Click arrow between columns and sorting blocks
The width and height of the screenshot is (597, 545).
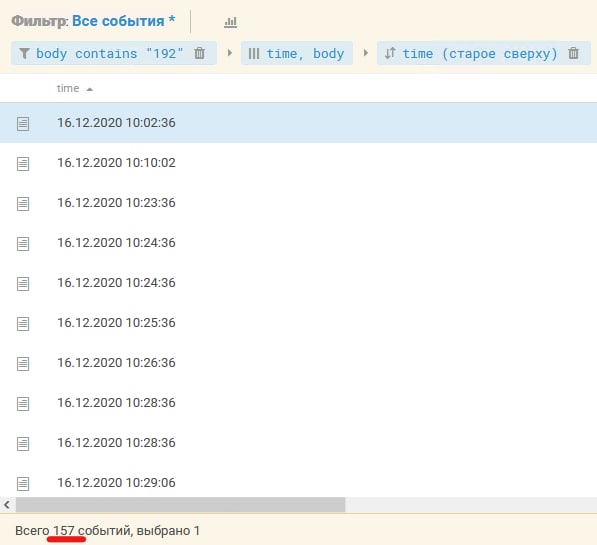point(366,53)
